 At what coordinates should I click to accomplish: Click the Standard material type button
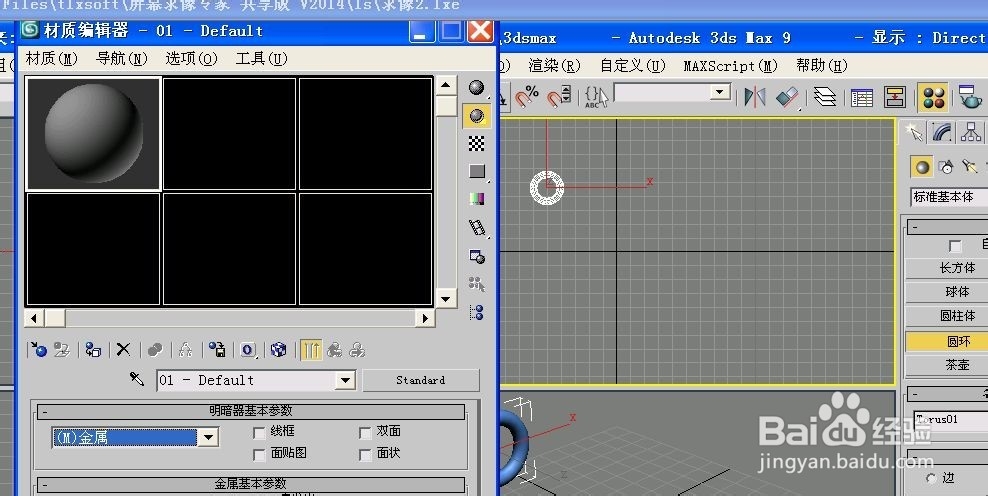[421, 380]
